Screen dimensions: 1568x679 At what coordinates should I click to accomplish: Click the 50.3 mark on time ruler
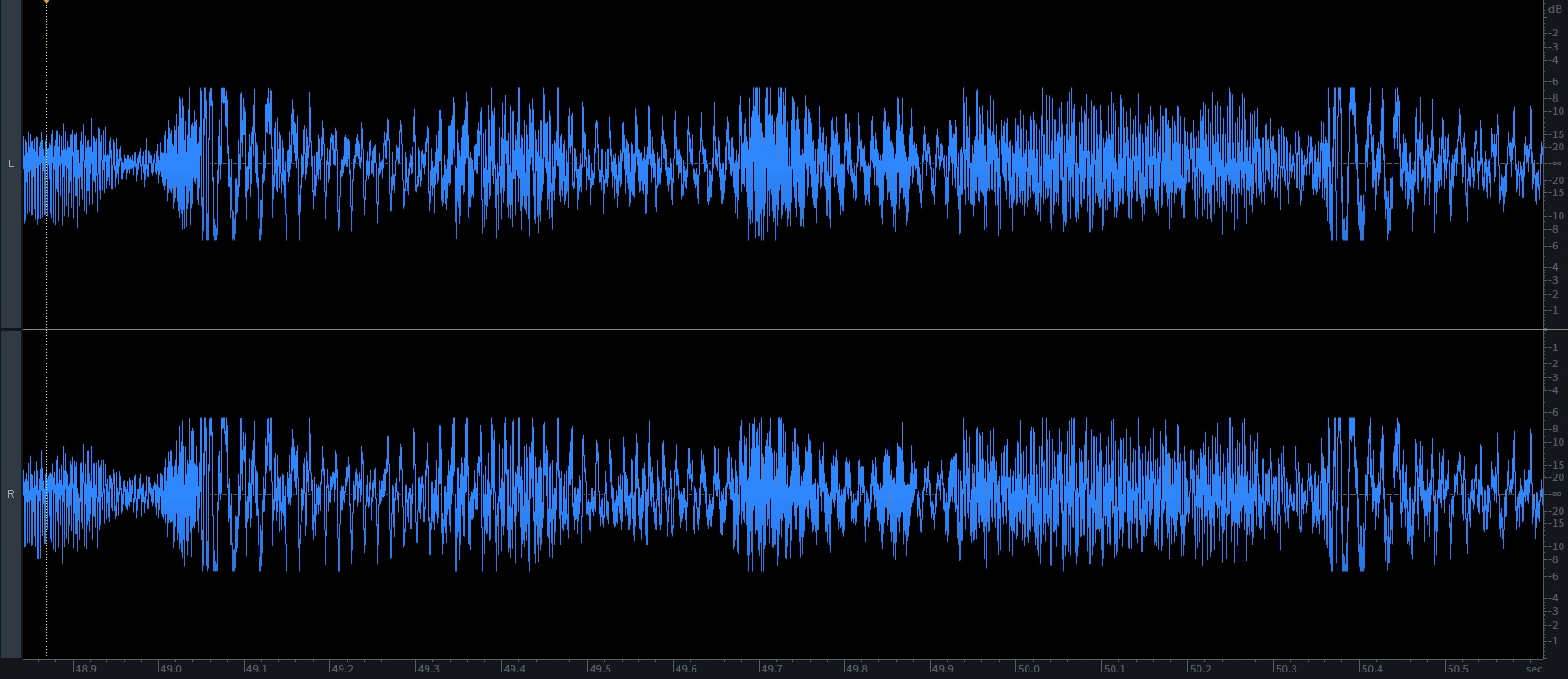point(1285,669)
